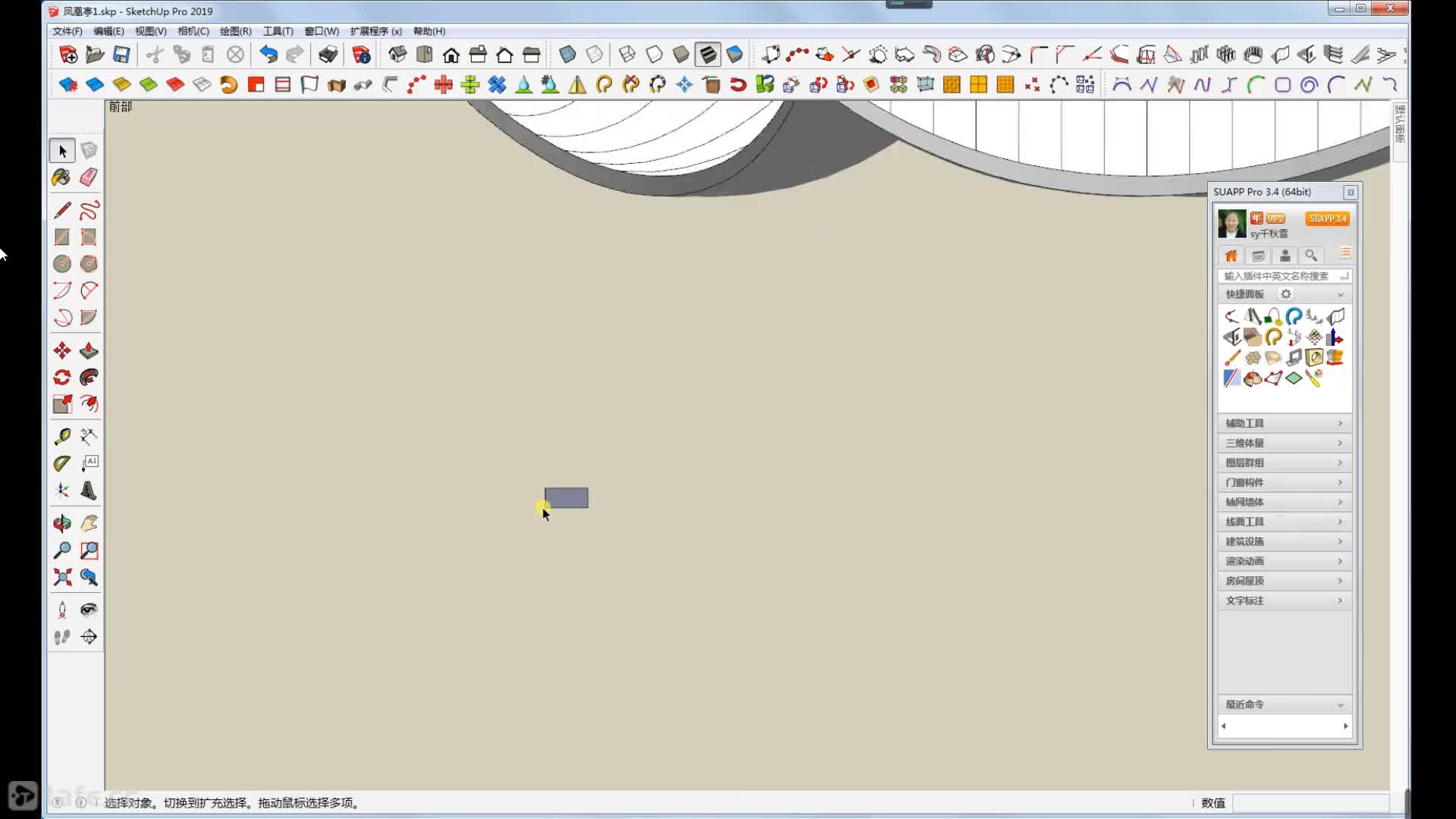Enable Shaded face style

pyautogui.click(x=681, y=55)
